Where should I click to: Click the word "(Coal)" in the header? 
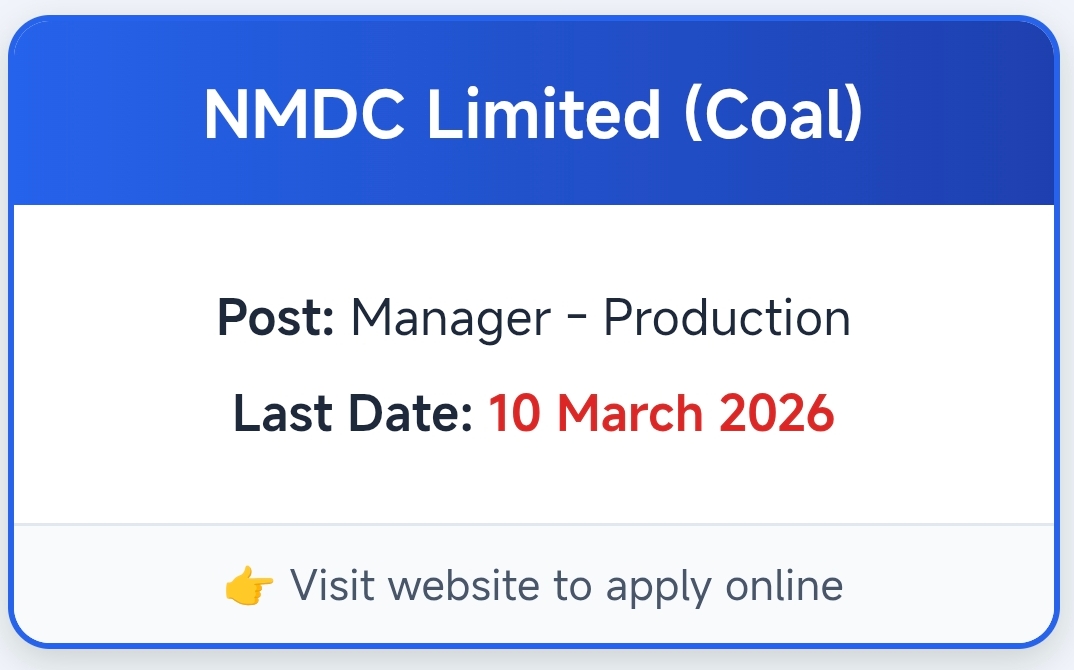click(773, 114)
